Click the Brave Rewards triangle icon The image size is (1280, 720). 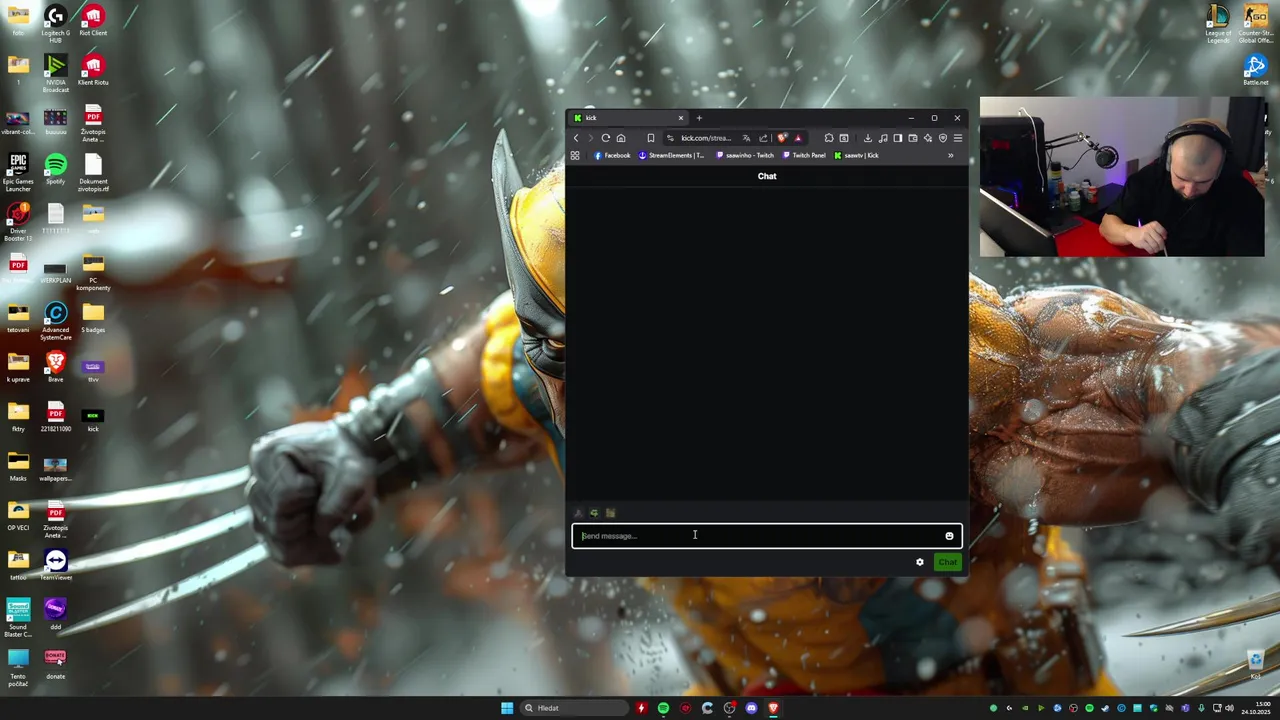[798, 138]
